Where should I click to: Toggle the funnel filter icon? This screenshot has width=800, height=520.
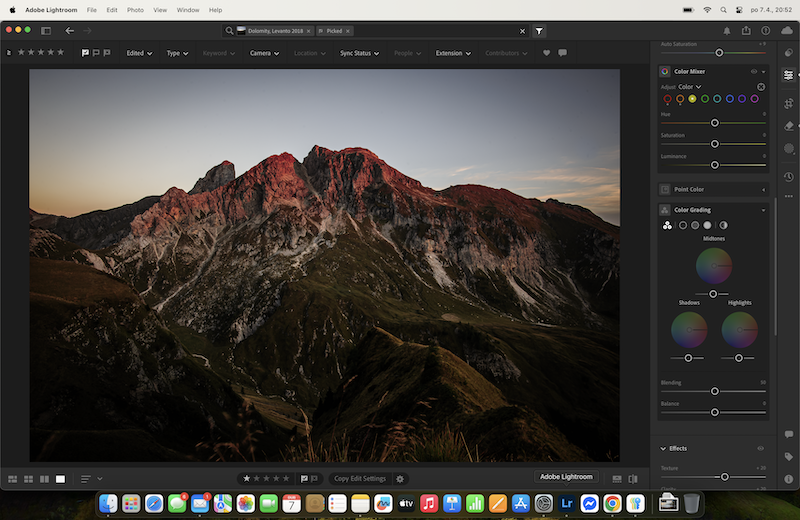click(x=539, y=31)
